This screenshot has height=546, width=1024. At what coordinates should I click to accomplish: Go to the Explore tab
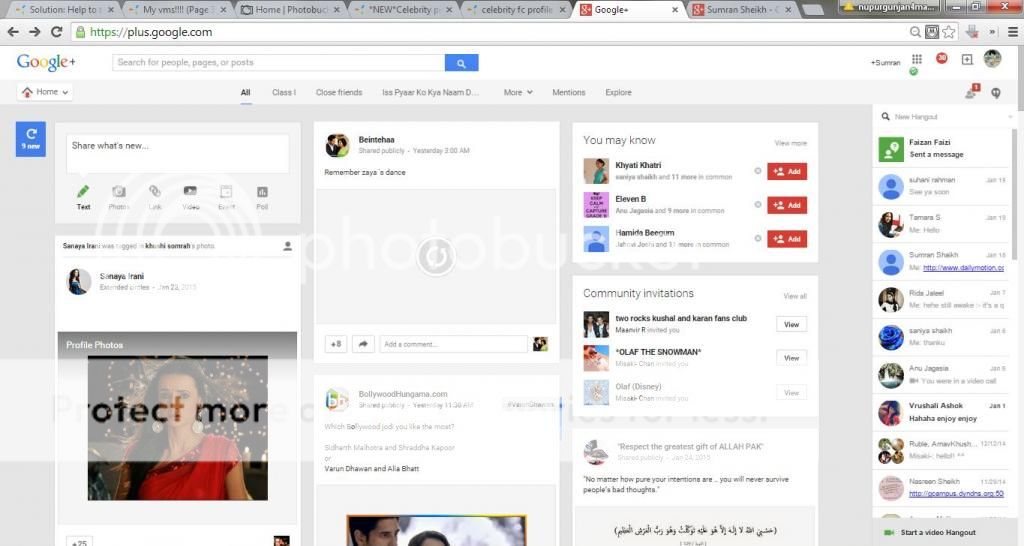pos(618,93)
